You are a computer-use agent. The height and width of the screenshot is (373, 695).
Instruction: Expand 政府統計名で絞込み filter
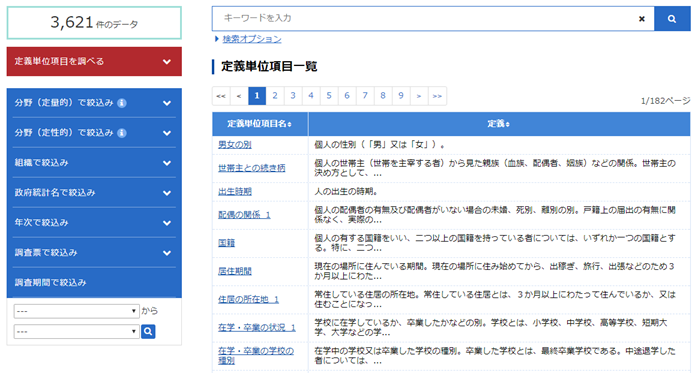94,193
